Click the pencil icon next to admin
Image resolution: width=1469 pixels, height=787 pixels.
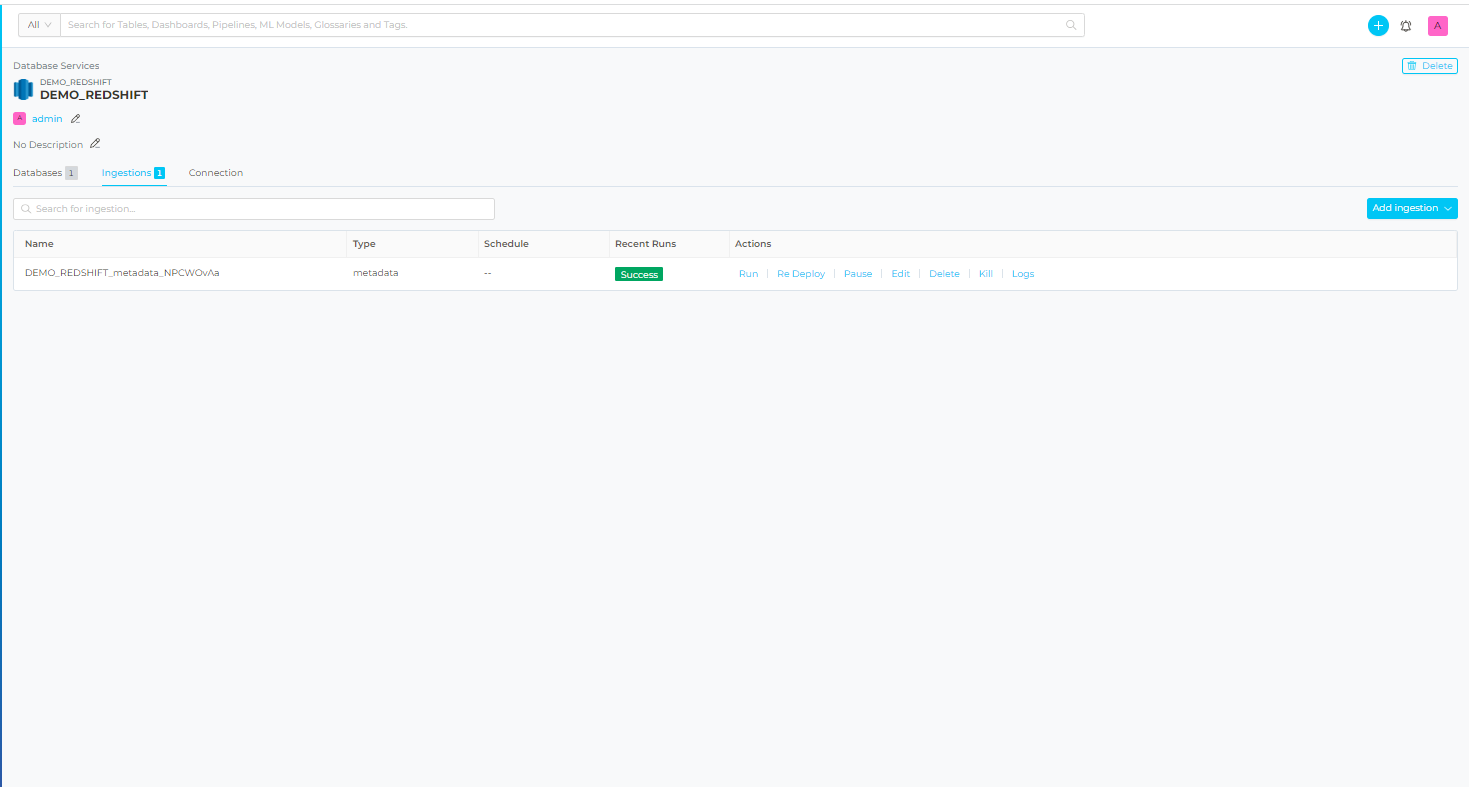coord(75,119)
